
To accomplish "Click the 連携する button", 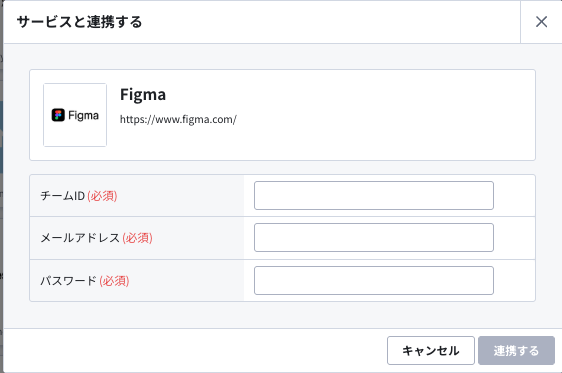I will (x=516, y=350).
